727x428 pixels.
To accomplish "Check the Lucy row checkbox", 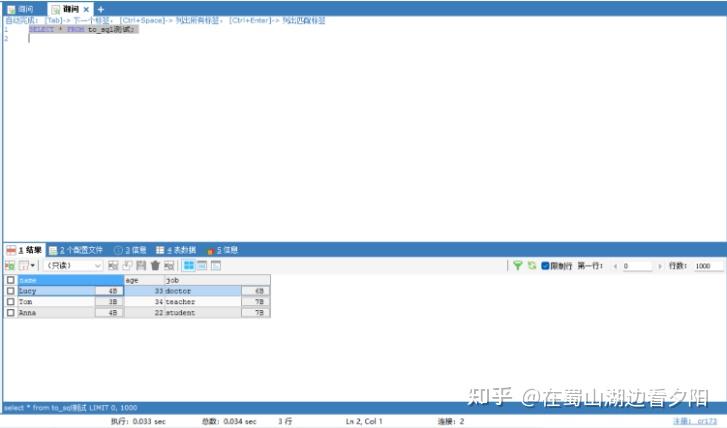I will click(11, 291).
